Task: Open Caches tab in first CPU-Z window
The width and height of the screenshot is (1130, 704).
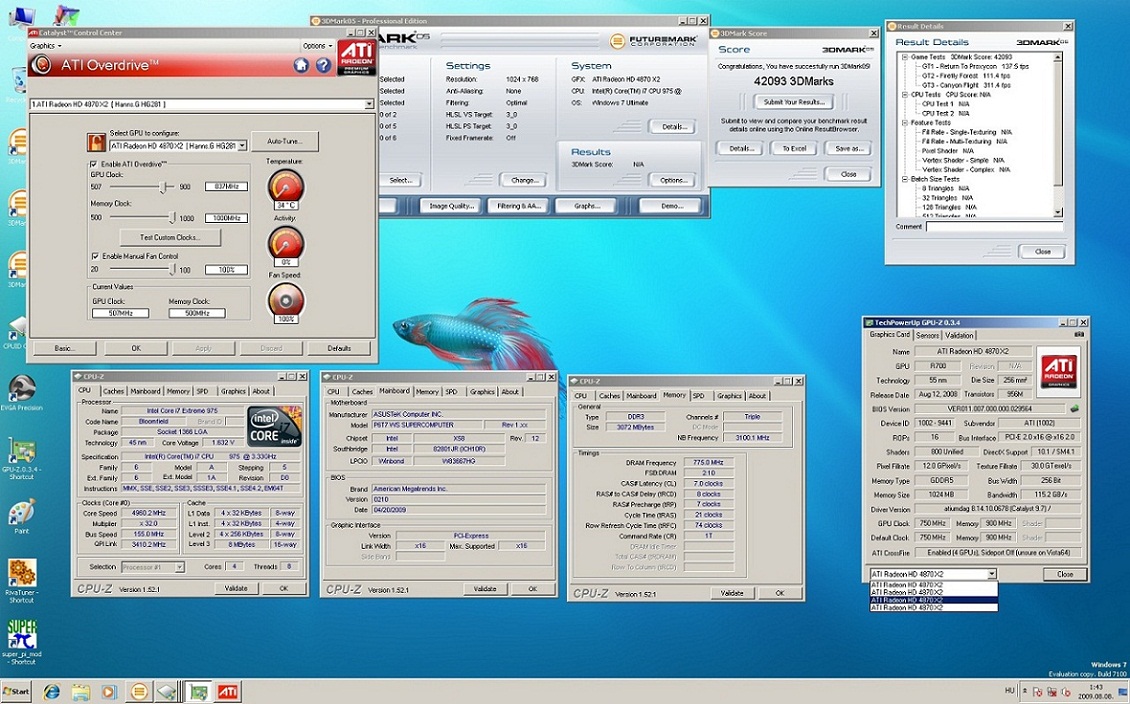Action: (x=113, y=391)
